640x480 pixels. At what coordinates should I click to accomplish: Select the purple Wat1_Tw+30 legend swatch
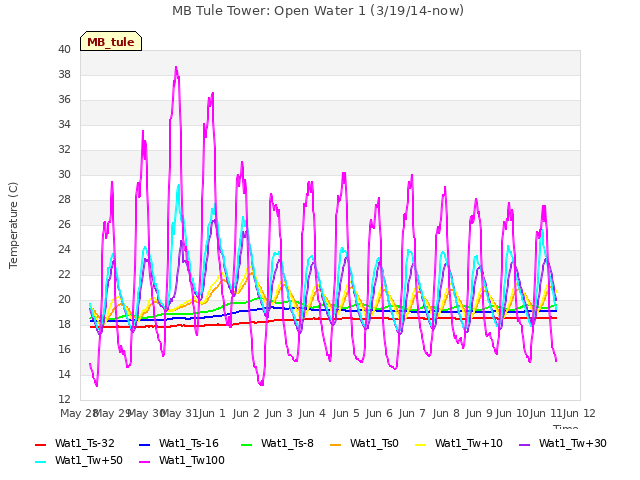[524, 444]
